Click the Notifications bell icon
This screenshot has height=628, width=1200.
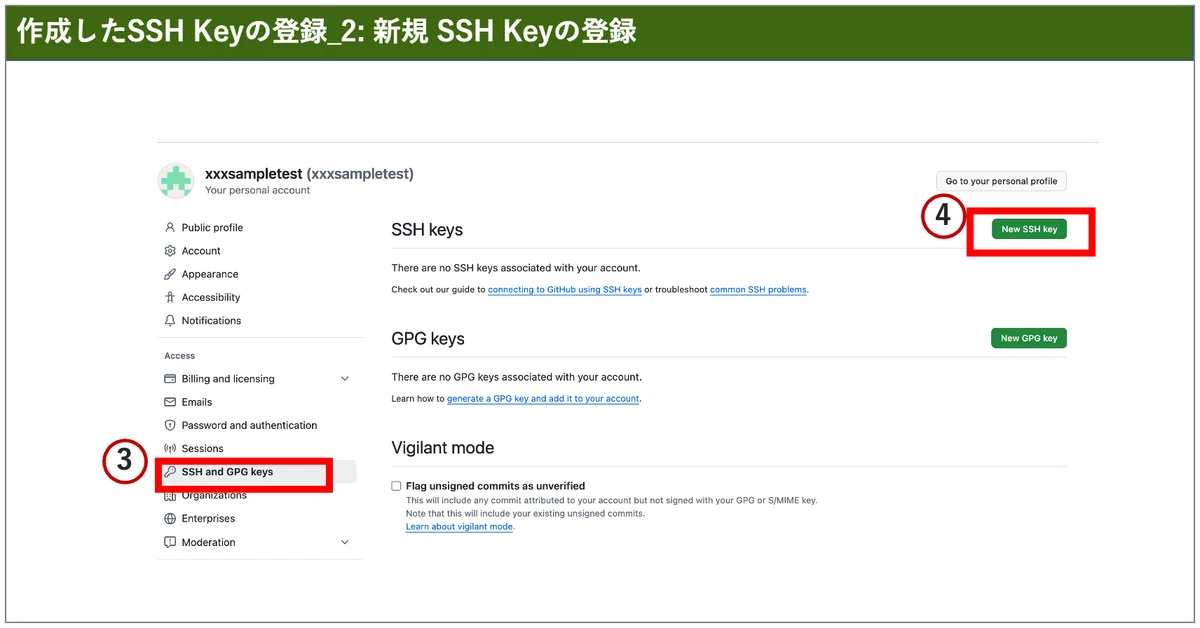(x=170, y=321)
